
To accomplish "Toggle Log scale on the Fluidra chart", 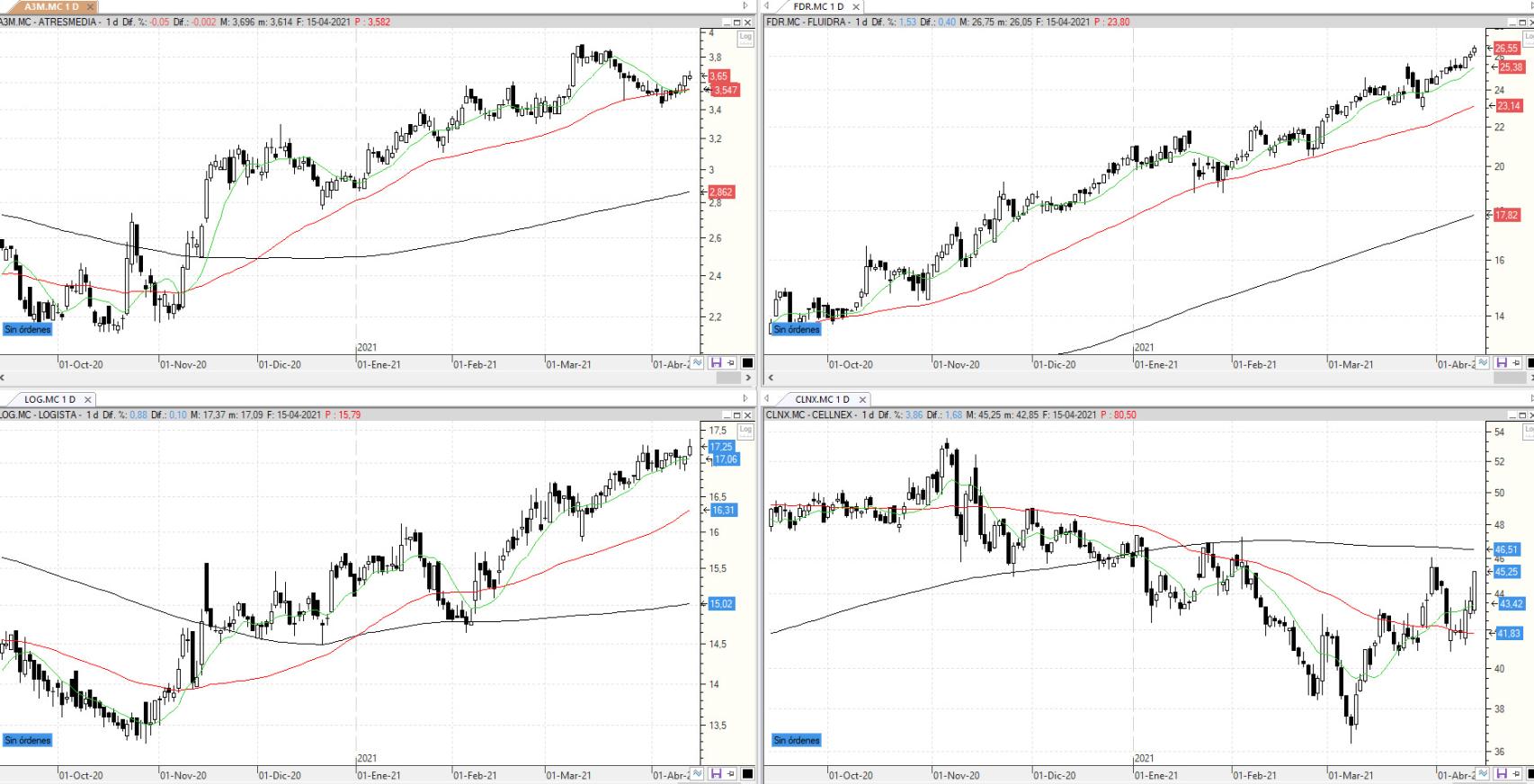I will point(1529,37).
